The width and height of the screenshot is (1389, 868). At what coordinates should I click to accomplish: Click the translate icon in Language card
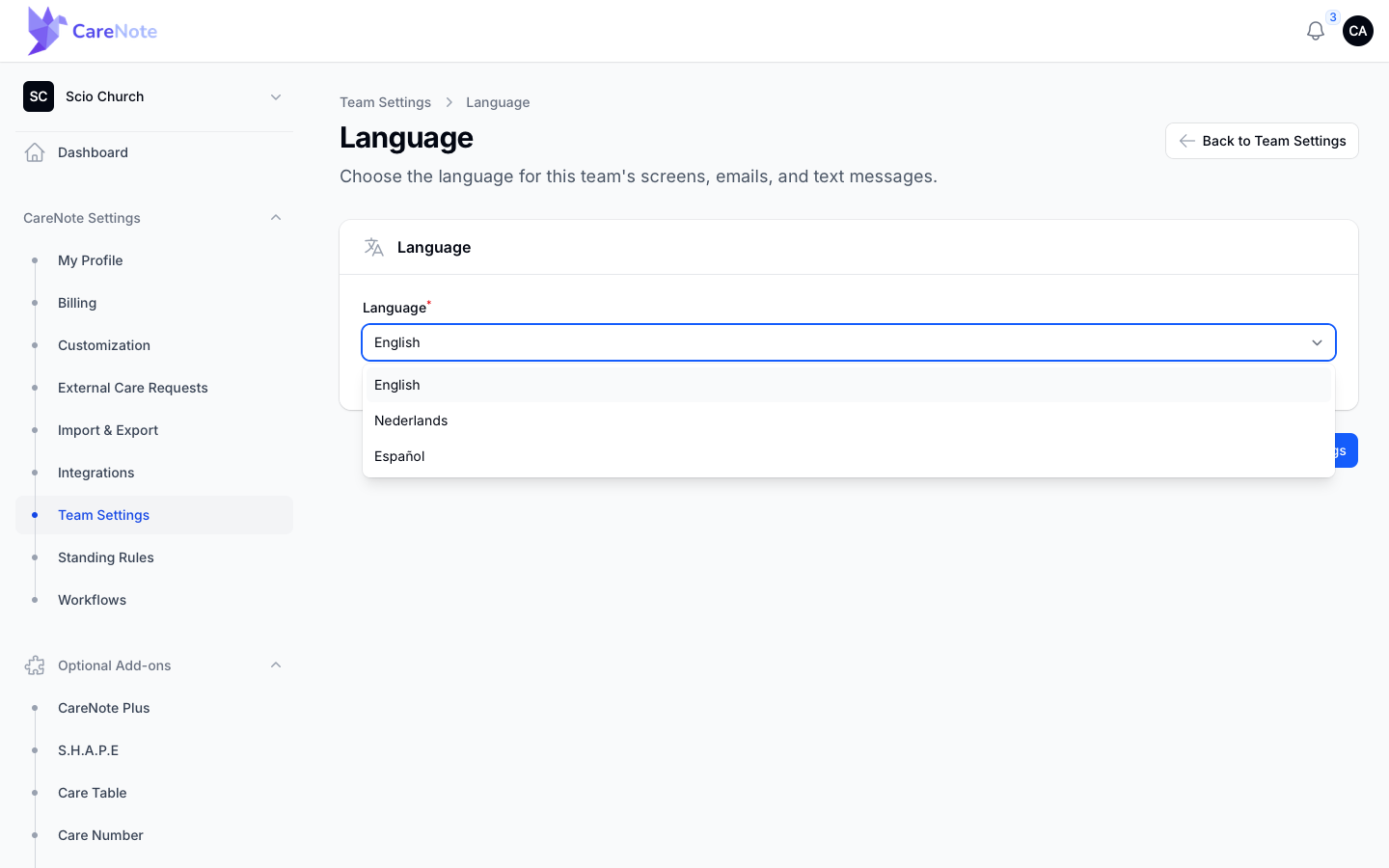(x=374, y=247)
